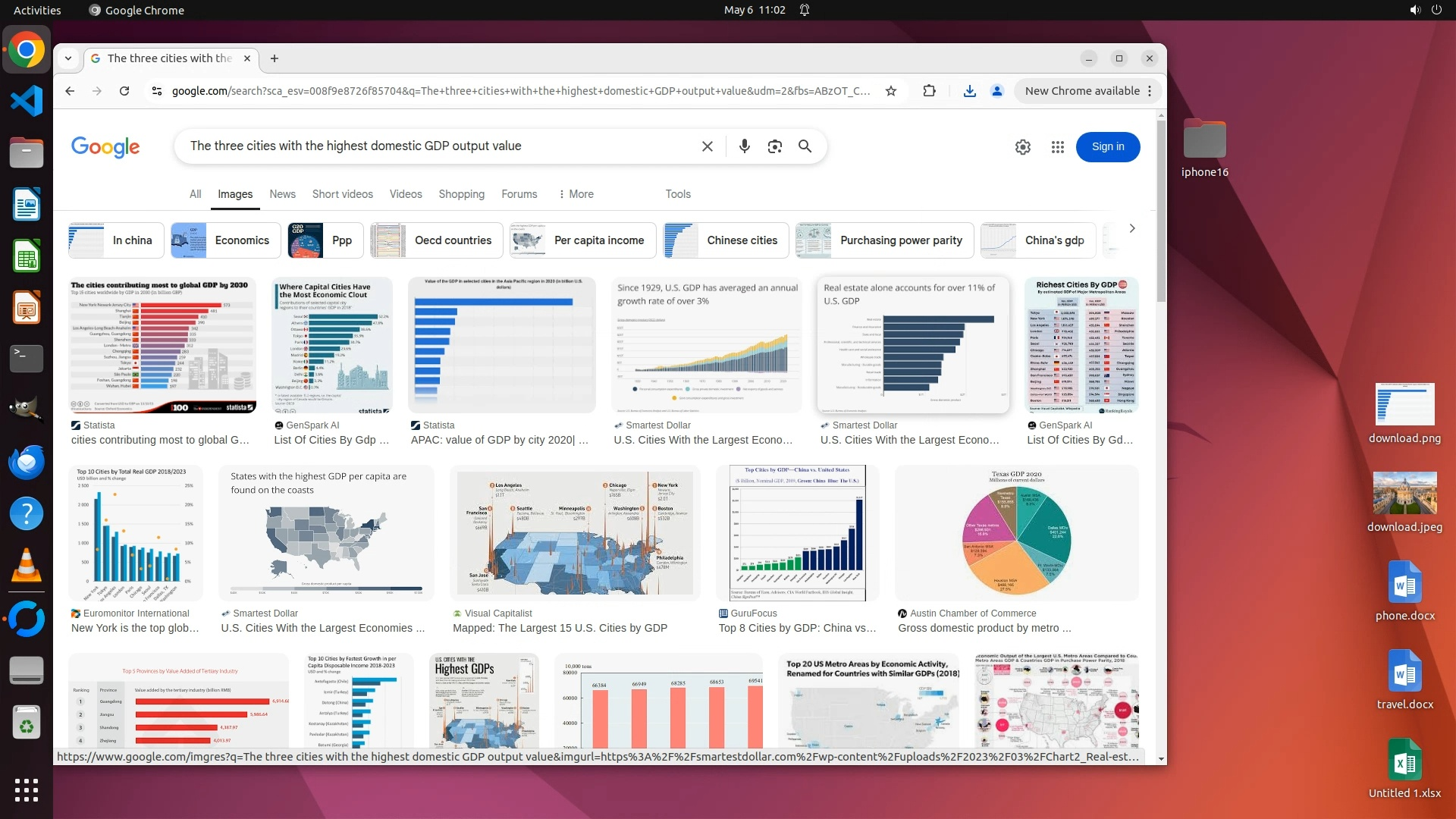
Task: Open Google quick settings gear
Action: click(x=1022, y=147)
